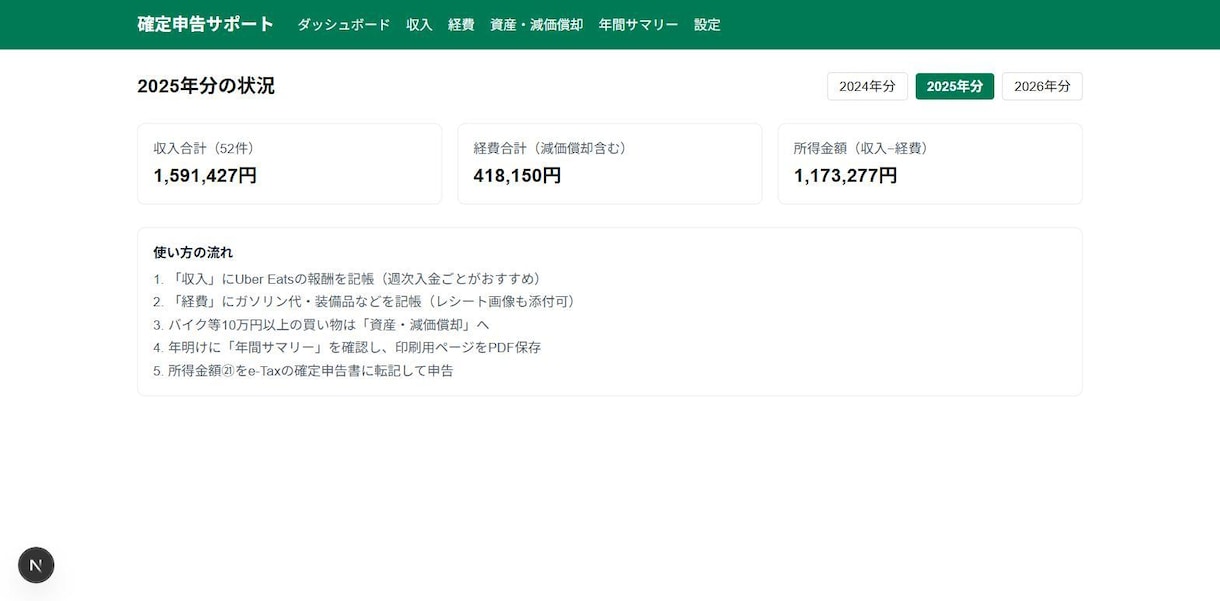Click step 1 about Uber Eats 報酬
This screenshot has height=601, width=1220.
pos(347,279)
